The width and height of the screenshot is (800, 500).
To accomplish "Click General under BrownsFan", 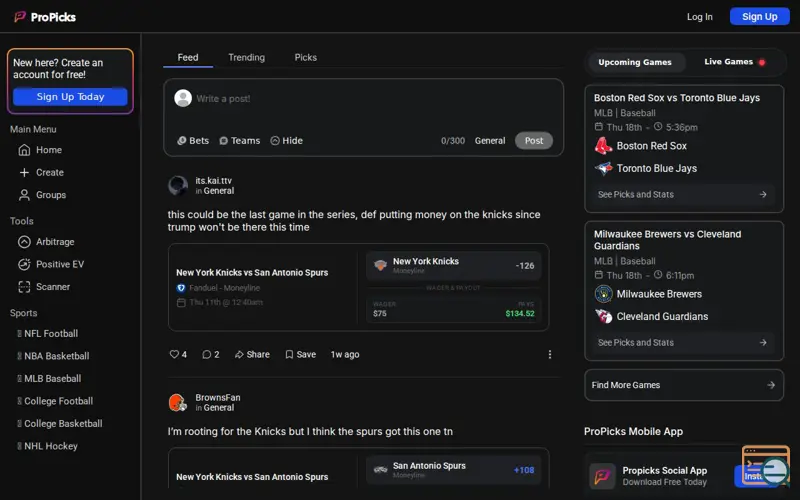I will [x=219, y=408].
